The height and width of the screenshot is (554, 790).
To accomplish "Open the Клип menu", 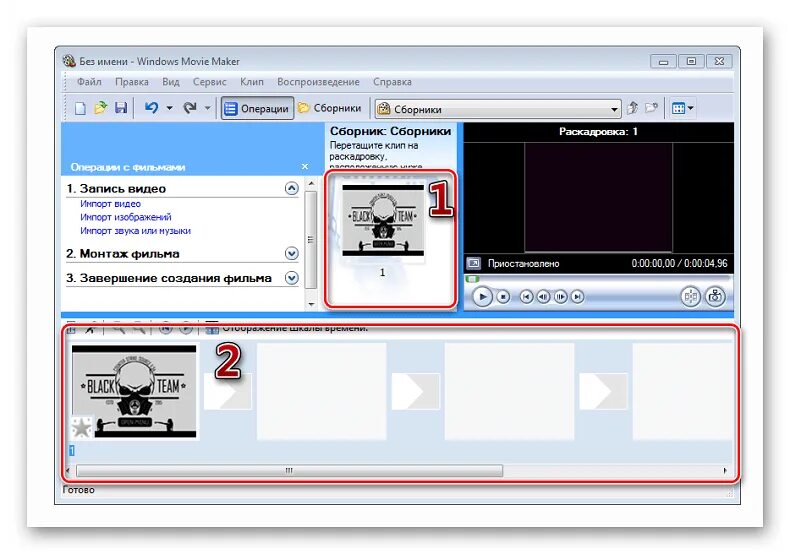I will 252,82.
